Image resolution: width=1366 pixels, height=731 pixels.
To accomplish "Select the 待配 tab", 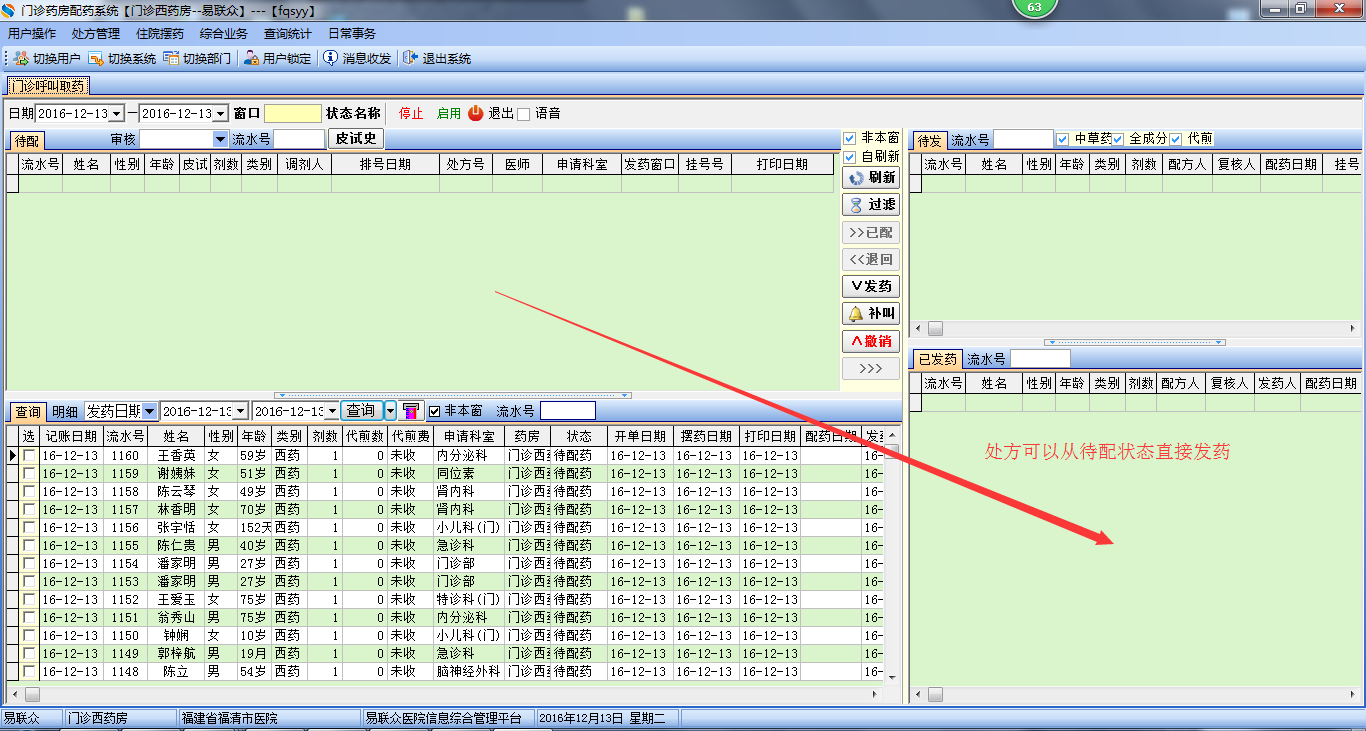I will [28, 140].
